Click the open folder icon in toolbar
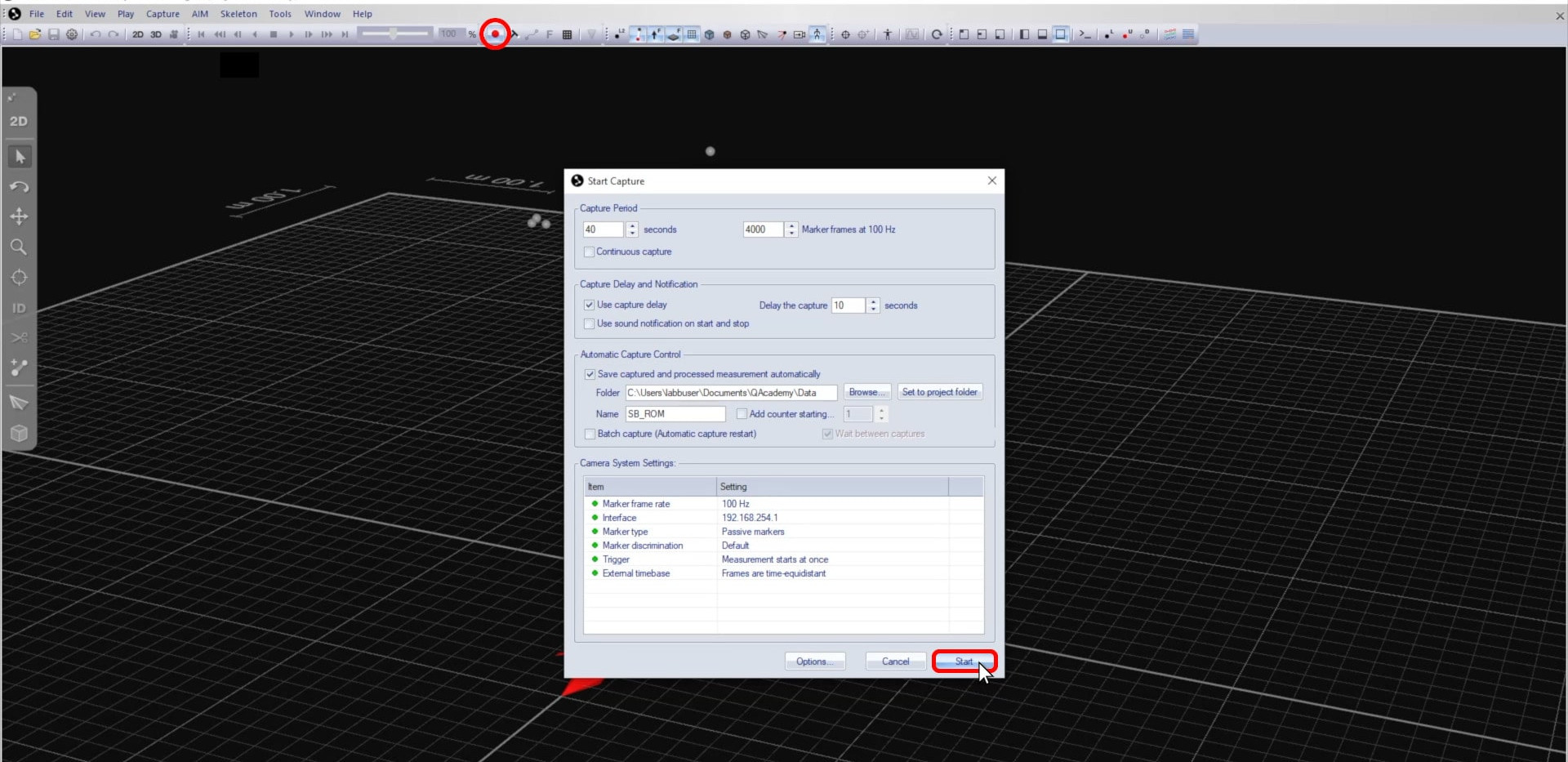 tap(35, 34)
